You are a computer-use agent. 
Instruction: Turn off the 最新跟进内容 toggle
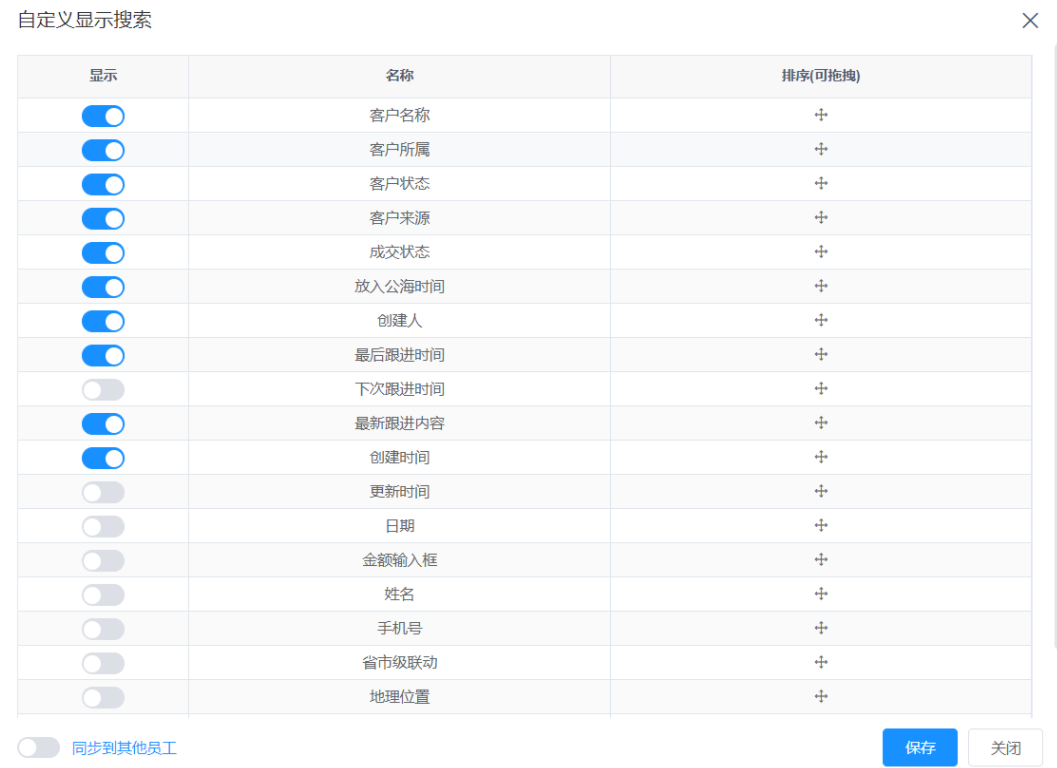click(x=103, y=423)
